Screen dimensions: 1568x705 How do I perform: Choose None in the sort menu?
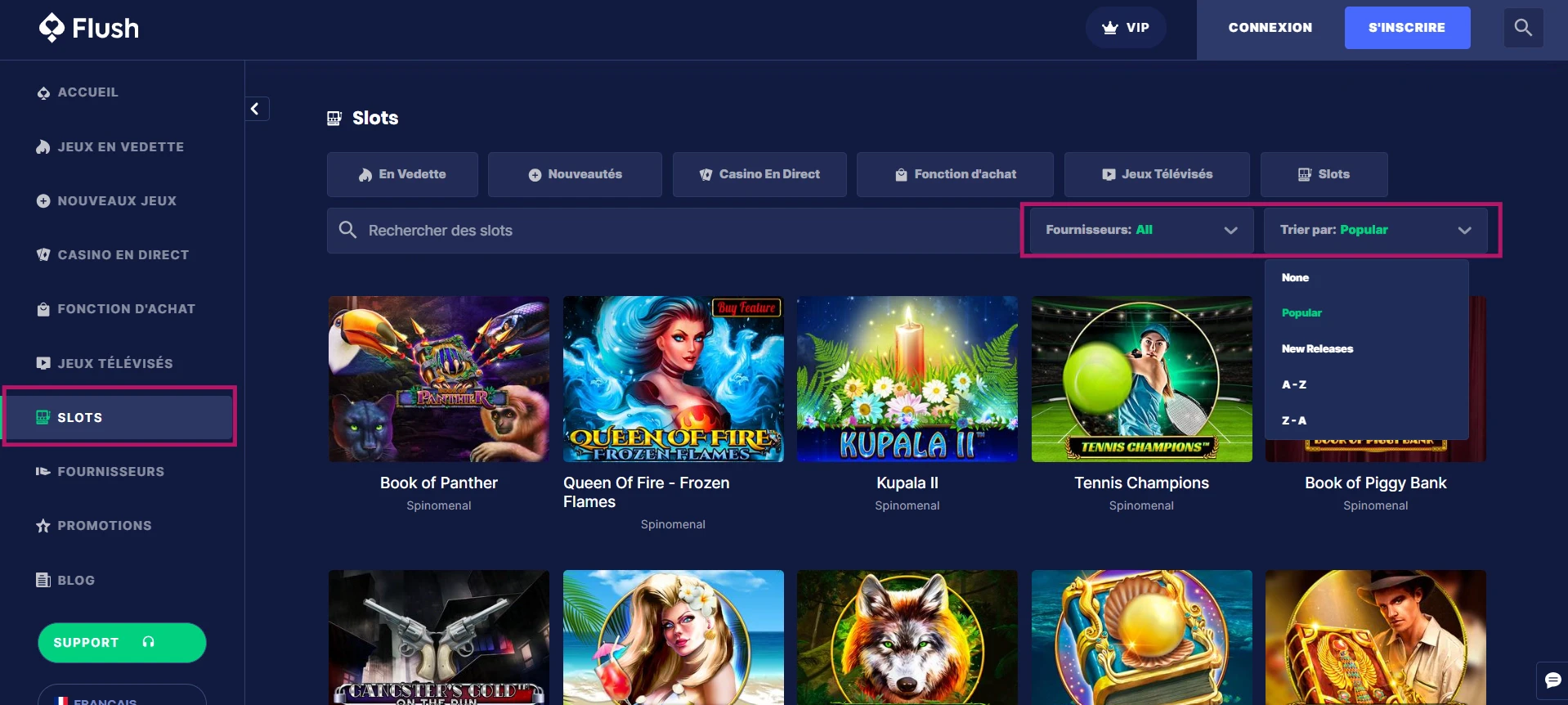point(1295,278)
